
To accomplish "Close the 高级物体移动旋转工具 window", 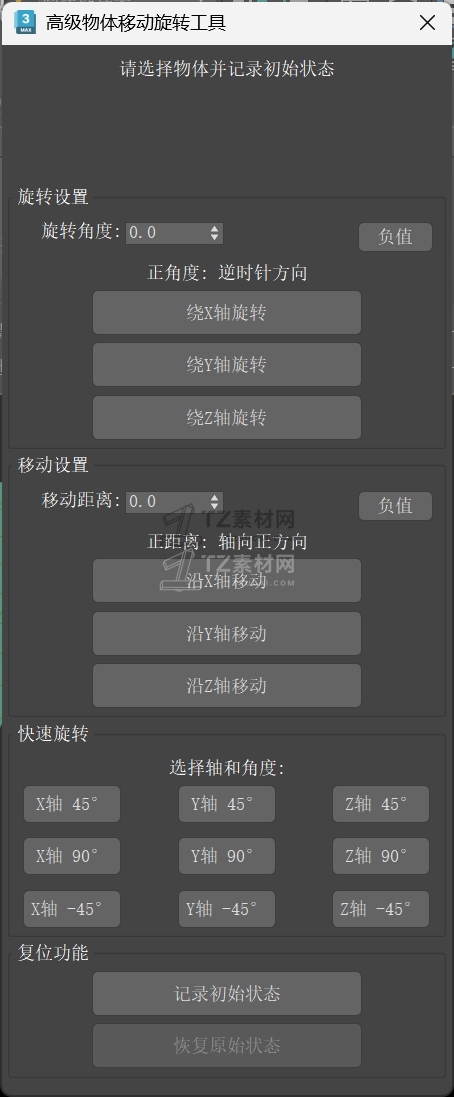I will 427,22.
